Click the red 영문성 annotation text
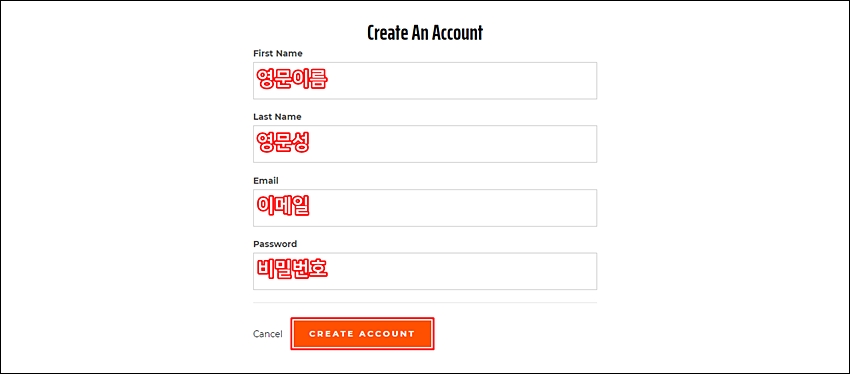850x374 pixels. 282,143
